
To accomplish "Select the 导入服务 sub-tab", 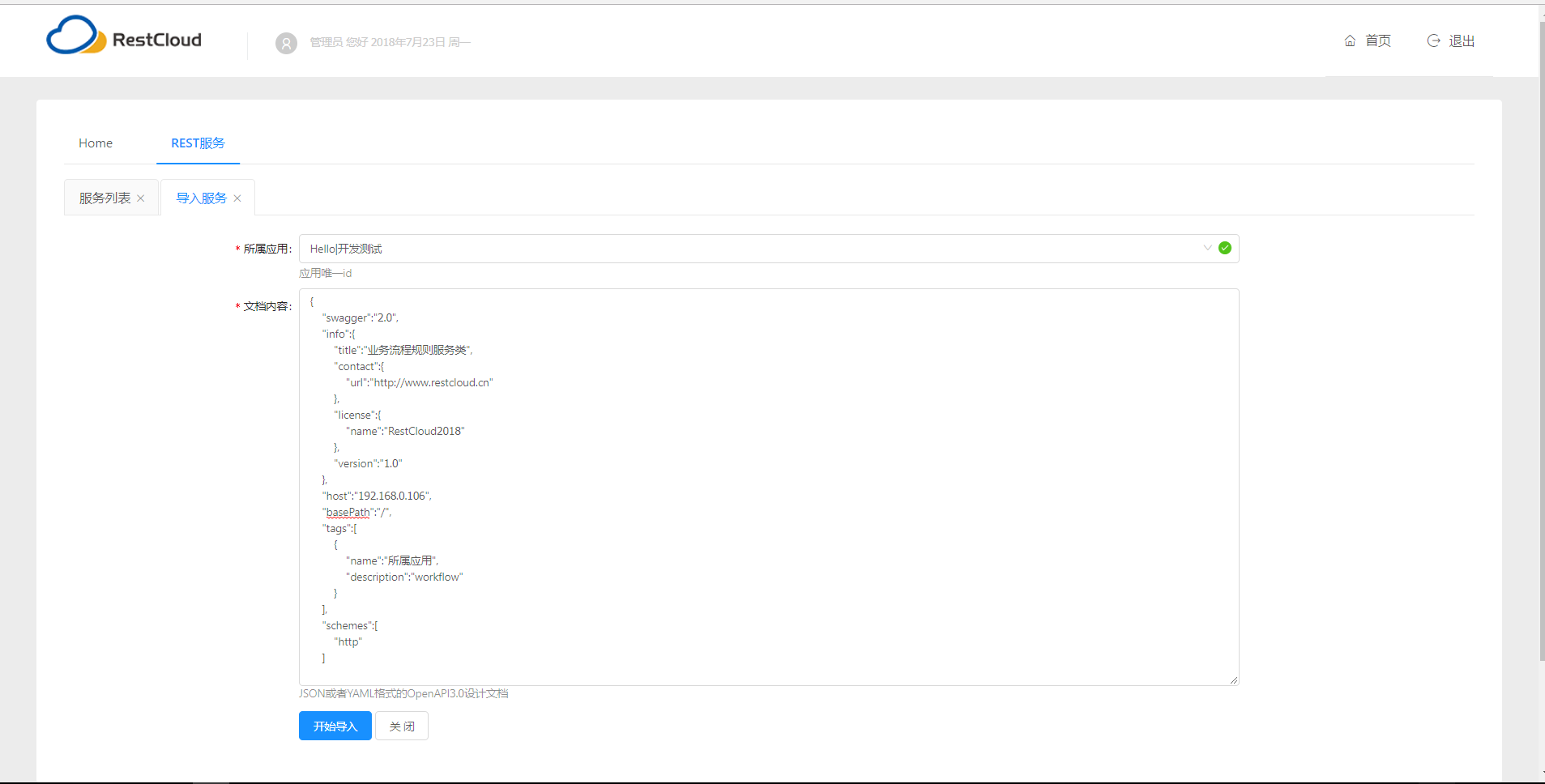I will pyautogui.click(x=201, y=198).
